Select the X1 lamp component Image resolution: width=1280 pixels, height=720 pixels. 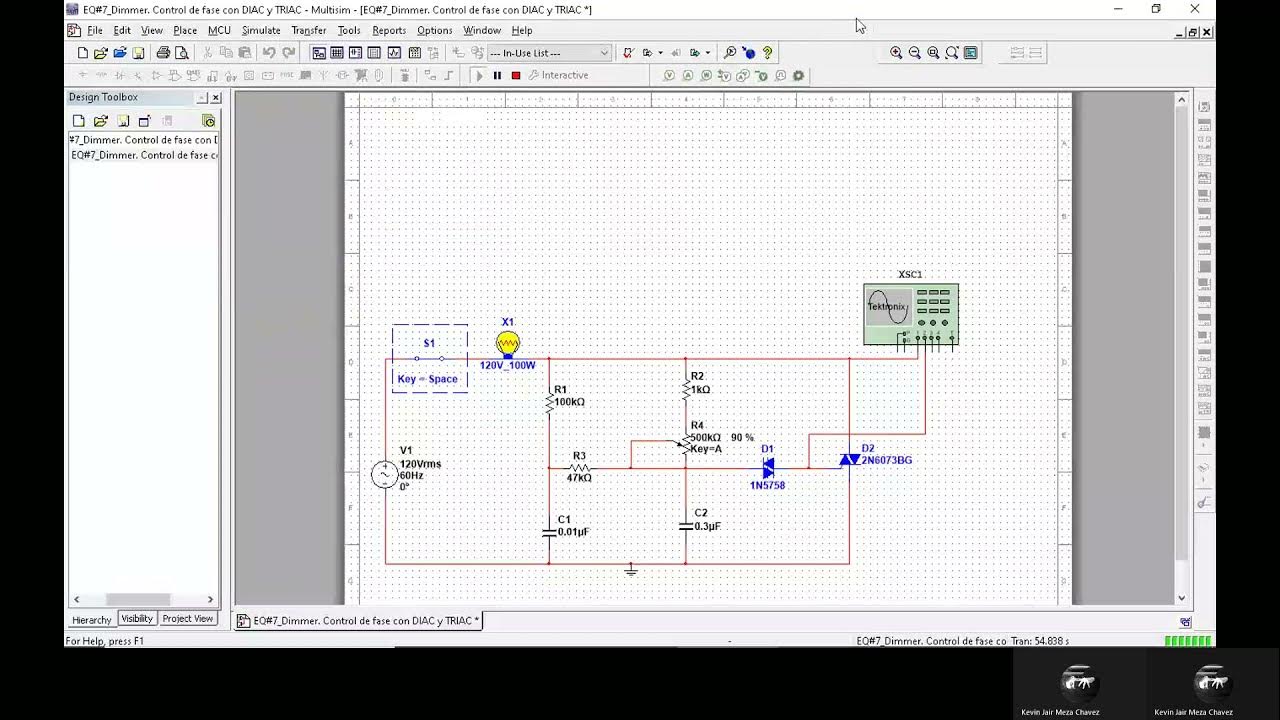coord(508,345)
